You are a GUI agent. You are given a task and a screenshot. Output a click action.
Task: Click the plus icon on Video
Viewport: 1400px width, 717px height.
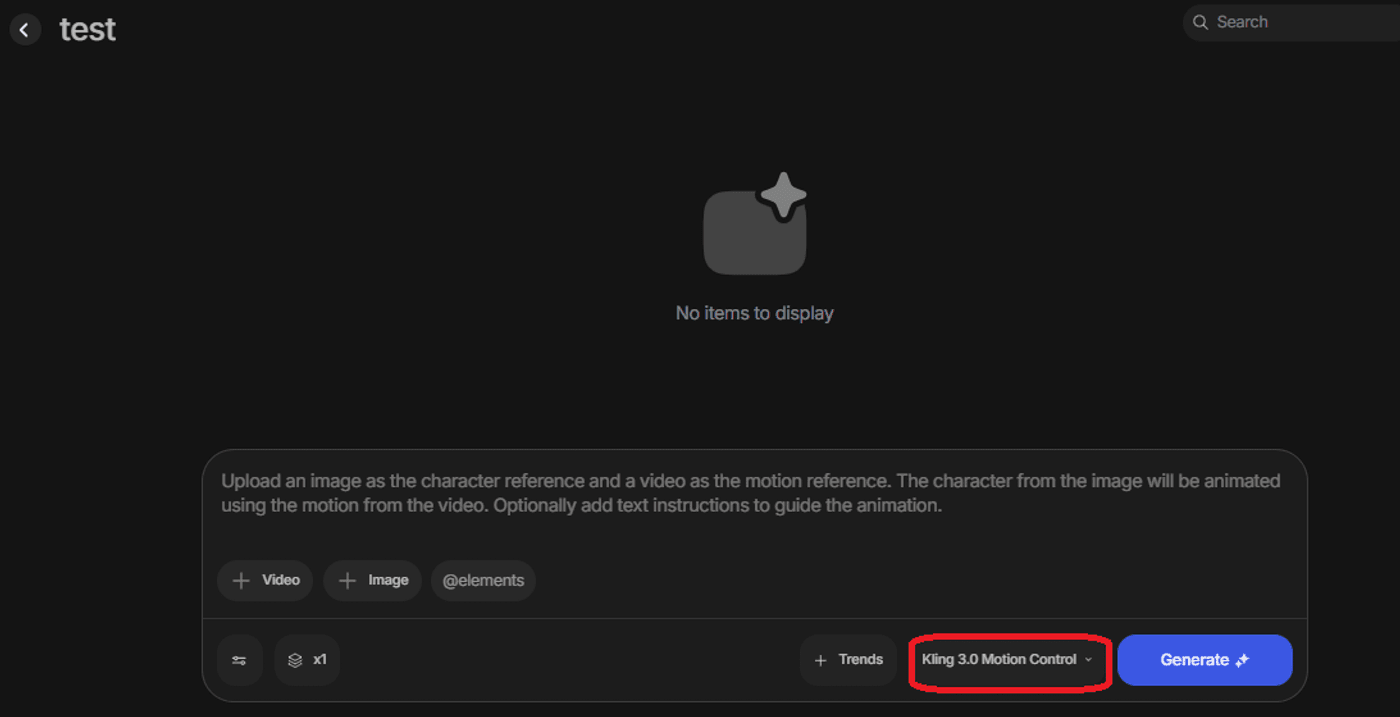(x=241, y=581)
